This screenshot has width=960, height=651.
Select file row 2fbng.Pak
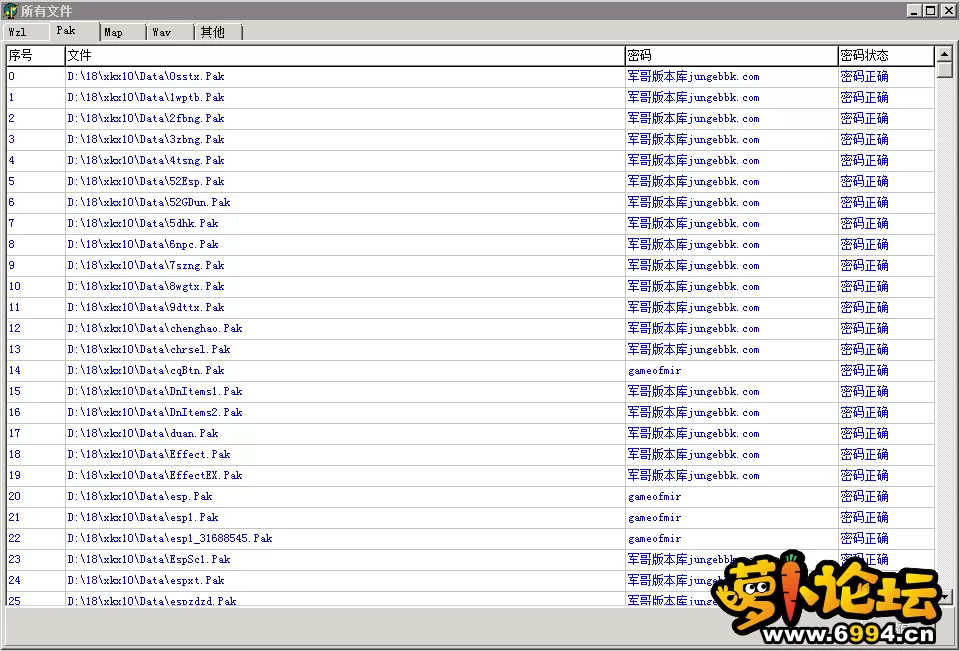click(x=470, y=118)
